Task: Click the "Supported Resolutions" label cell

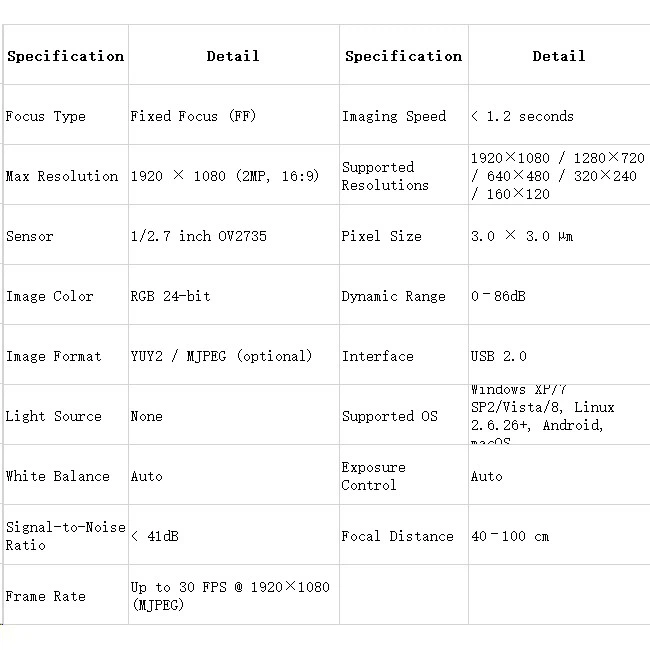Action: point(385,176)
